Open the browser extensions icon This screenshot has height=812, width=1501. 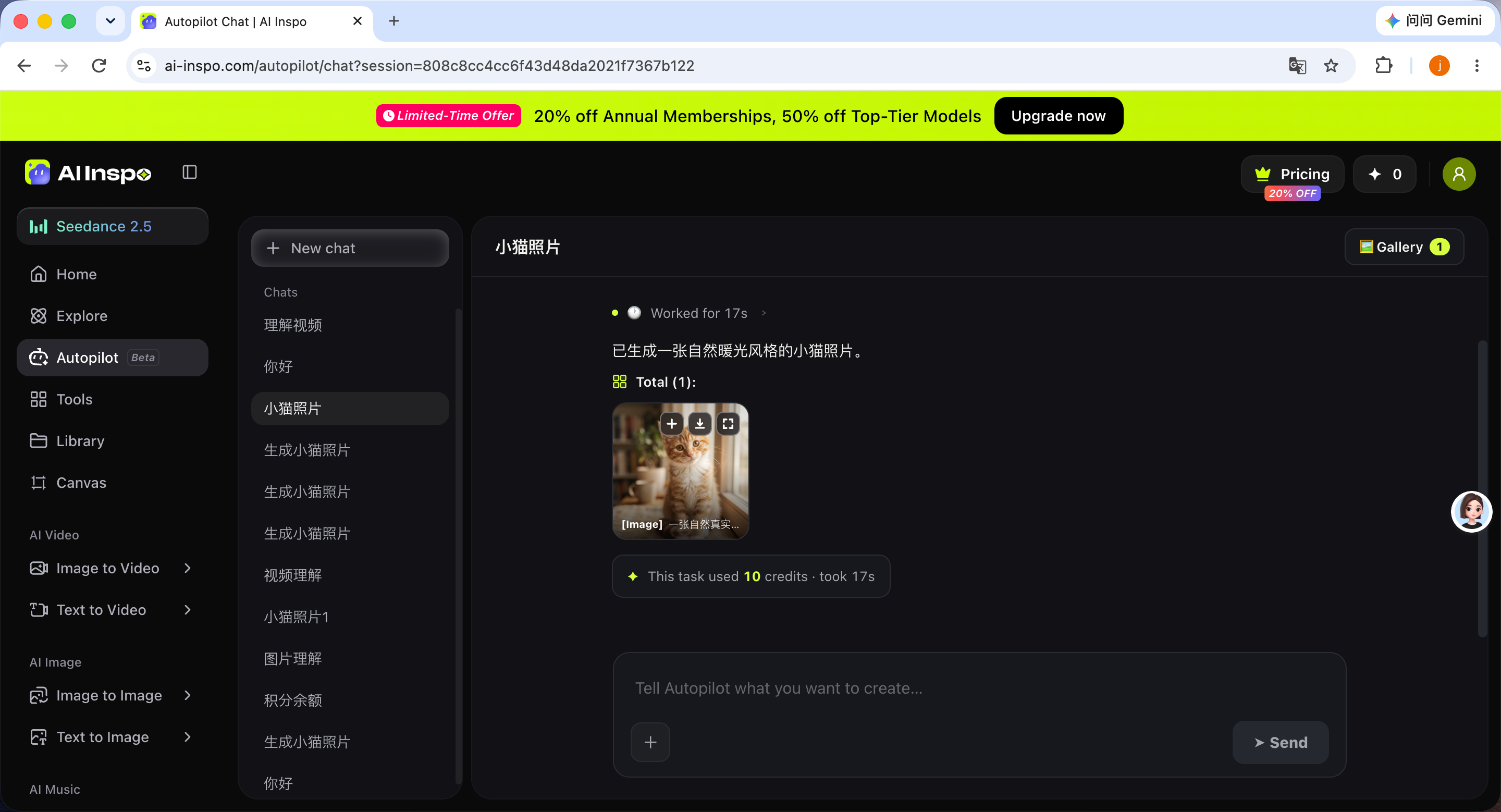1384,66
